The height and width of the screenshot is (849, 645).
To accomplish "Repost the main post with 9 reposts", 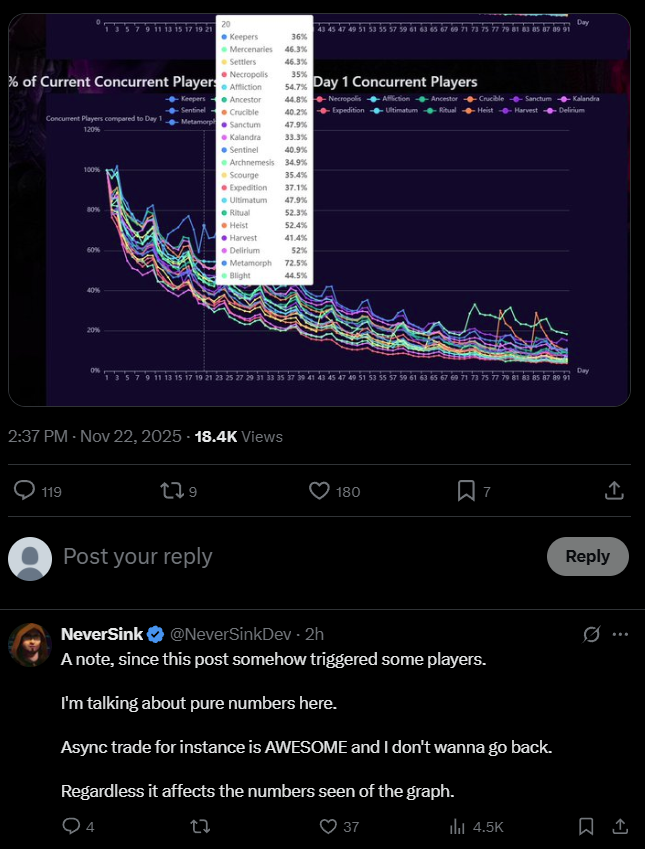I will tap(172, 491).
